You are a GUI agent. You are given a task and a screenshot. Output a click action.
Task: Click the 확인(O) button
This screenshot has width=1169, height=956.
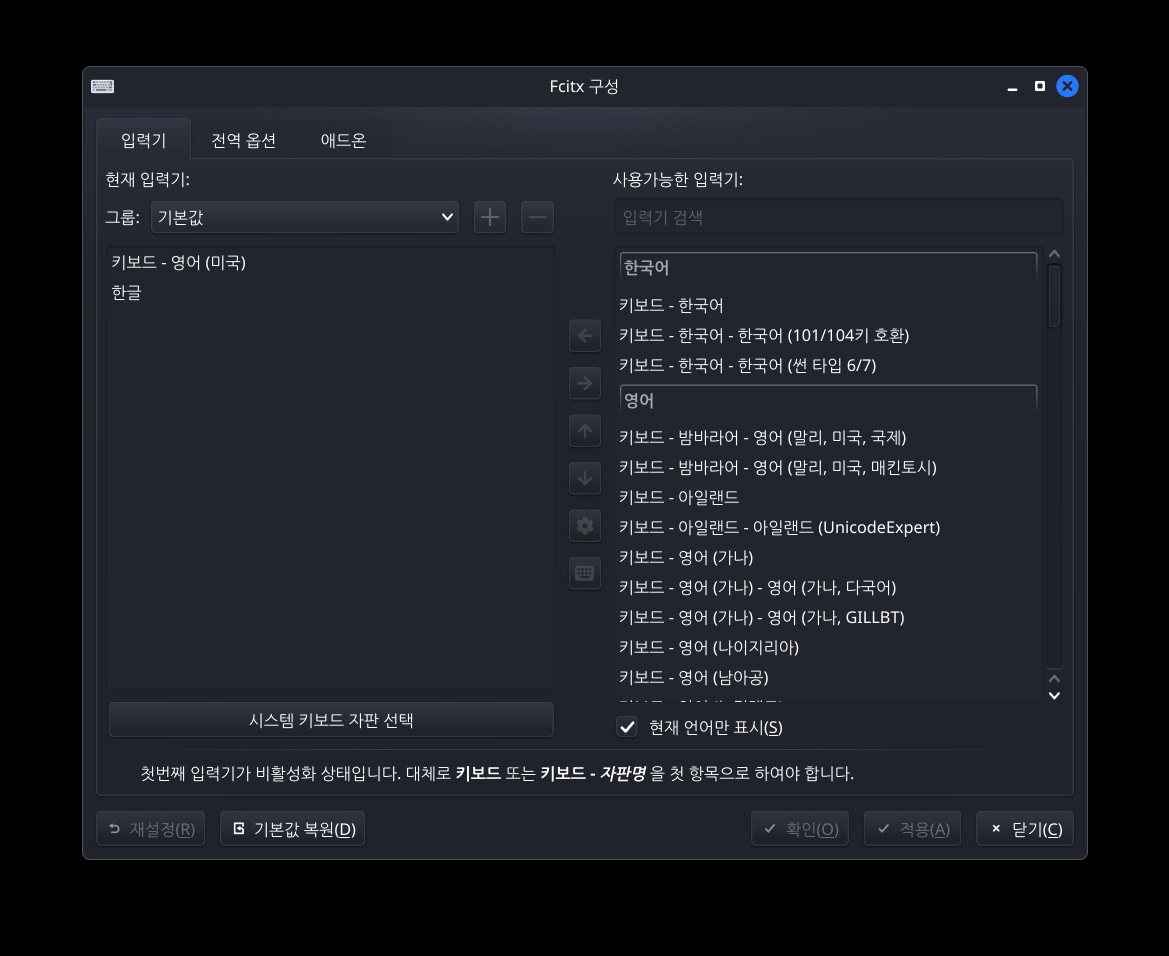coord(800,829)
